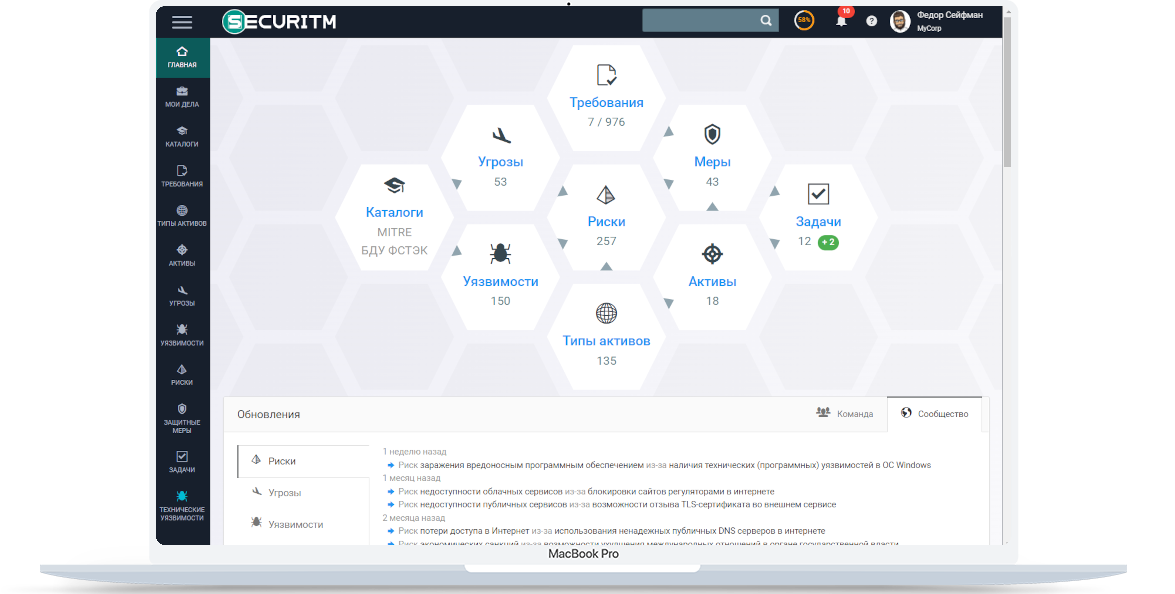Expand the arrow below the Угрозы hexagon
This screenshot has height=594, width=1175.
pyautogui.click(x=457, y=183)
